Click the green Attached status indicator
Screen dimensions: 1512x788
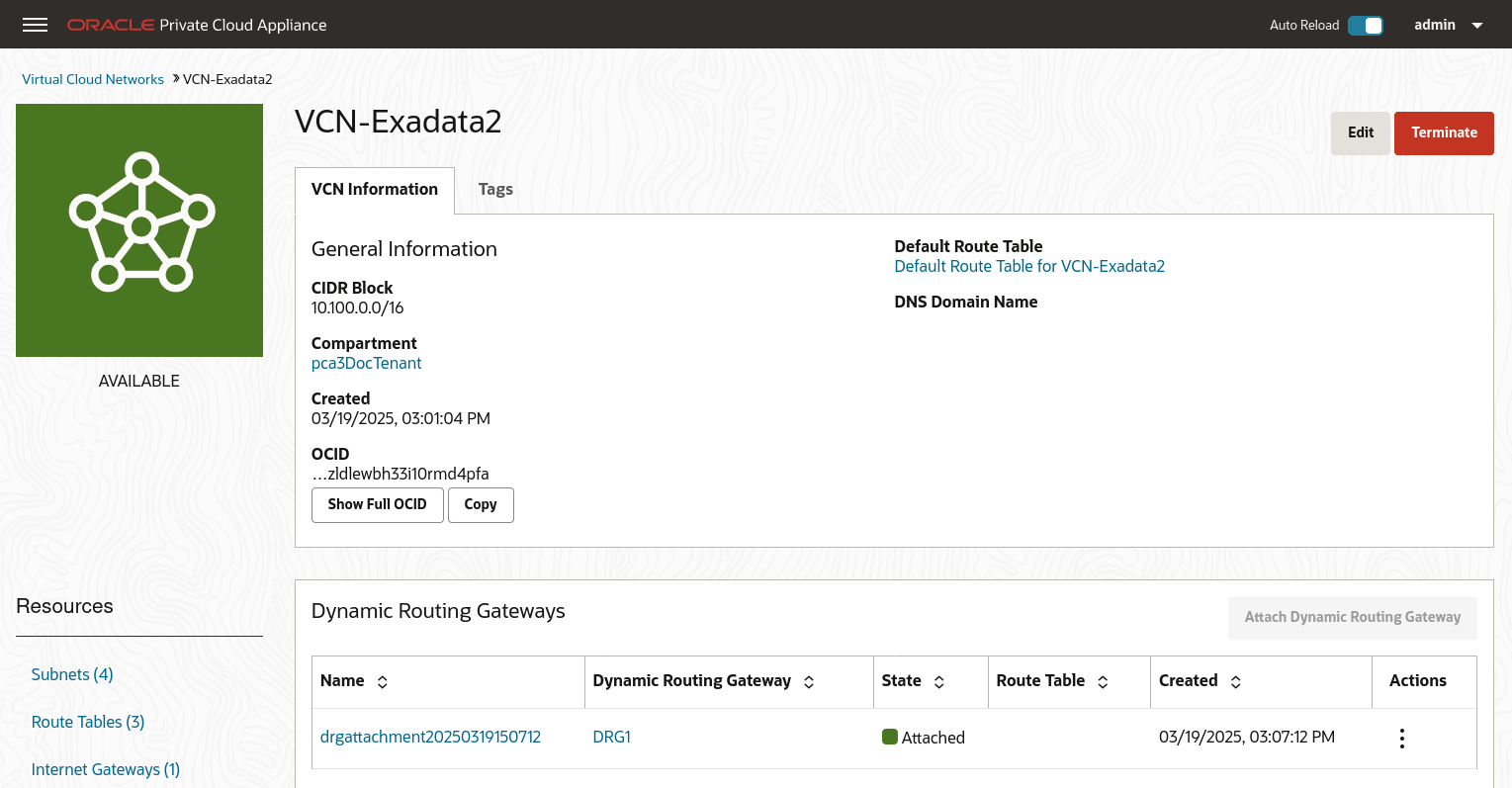coord(890,737)
